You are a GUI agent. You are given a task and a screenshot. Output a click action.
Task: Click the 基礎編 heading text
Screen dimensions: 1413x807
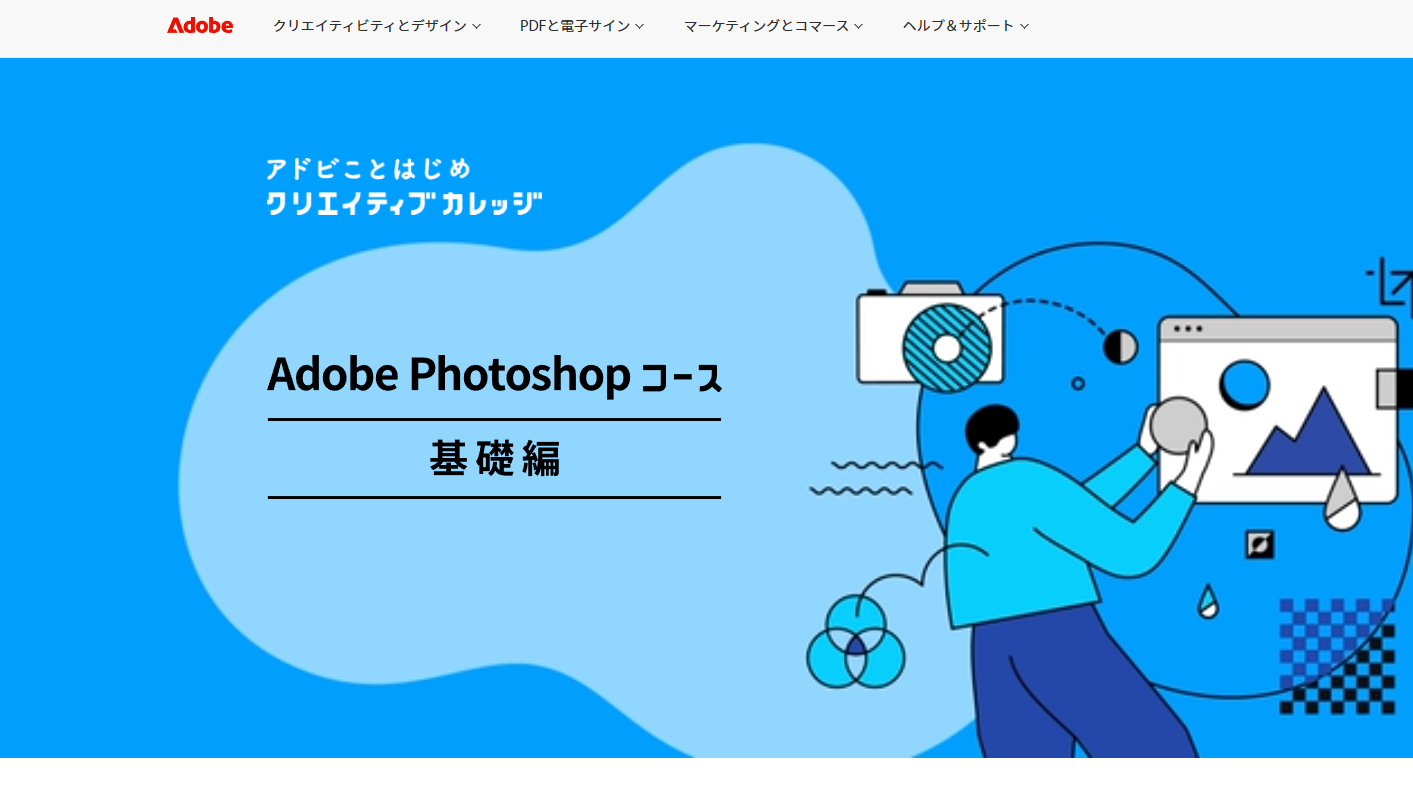click(x=495, y=459)
